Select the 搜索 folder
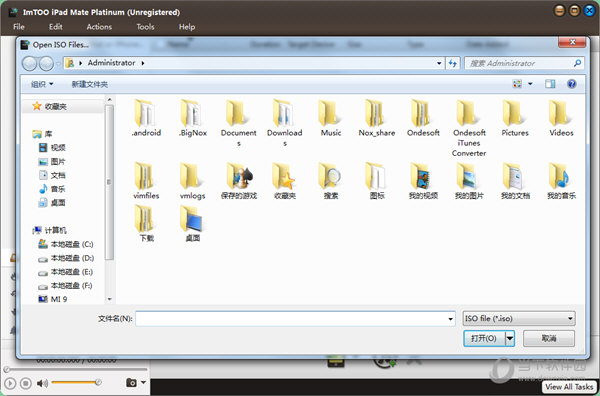This screenshot has width=600, height=396. (x=331, y=181)
